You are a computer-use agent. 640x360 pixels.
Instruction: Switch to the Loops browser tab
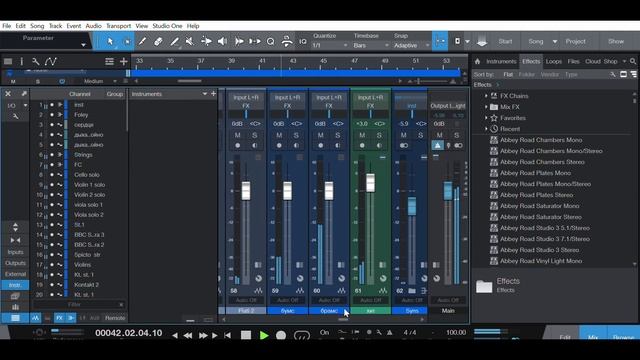(553, 62)
